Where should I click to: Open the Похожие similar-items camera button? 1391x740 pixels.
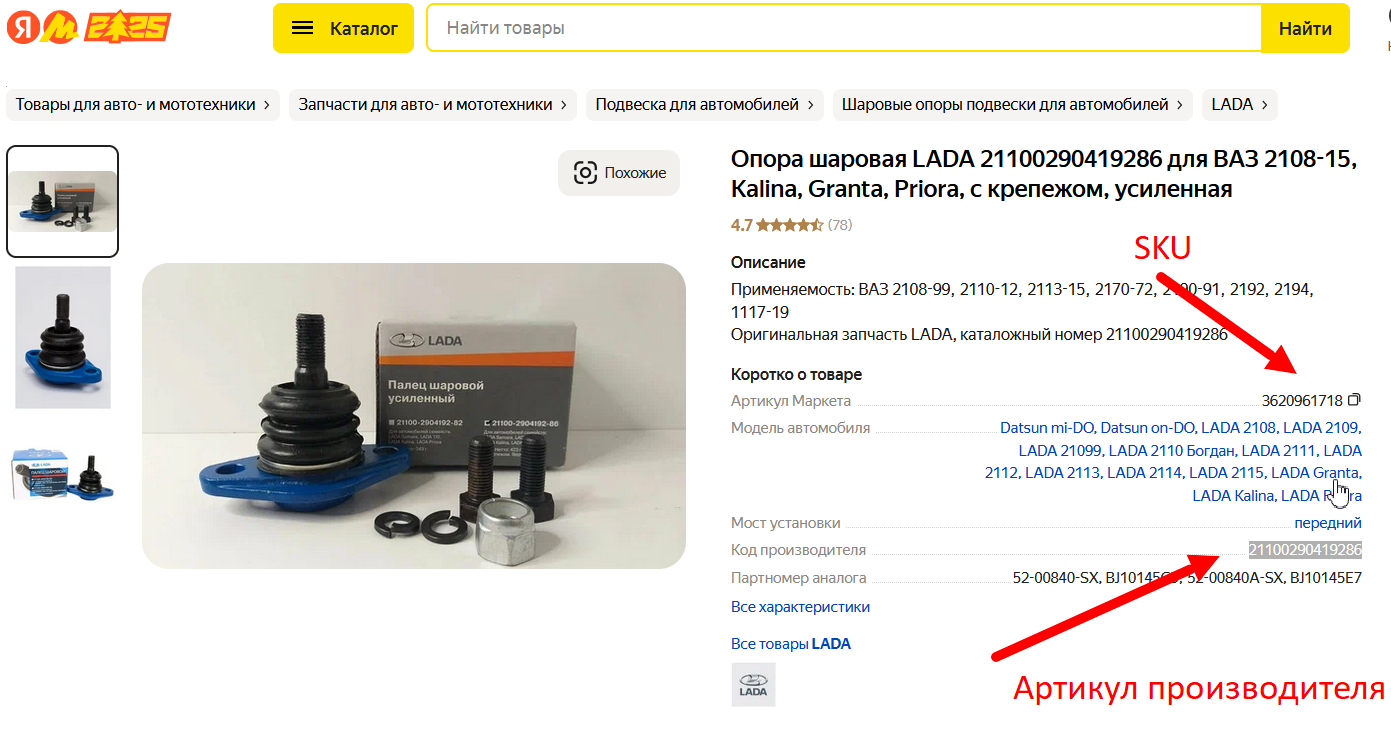point(619,173)
